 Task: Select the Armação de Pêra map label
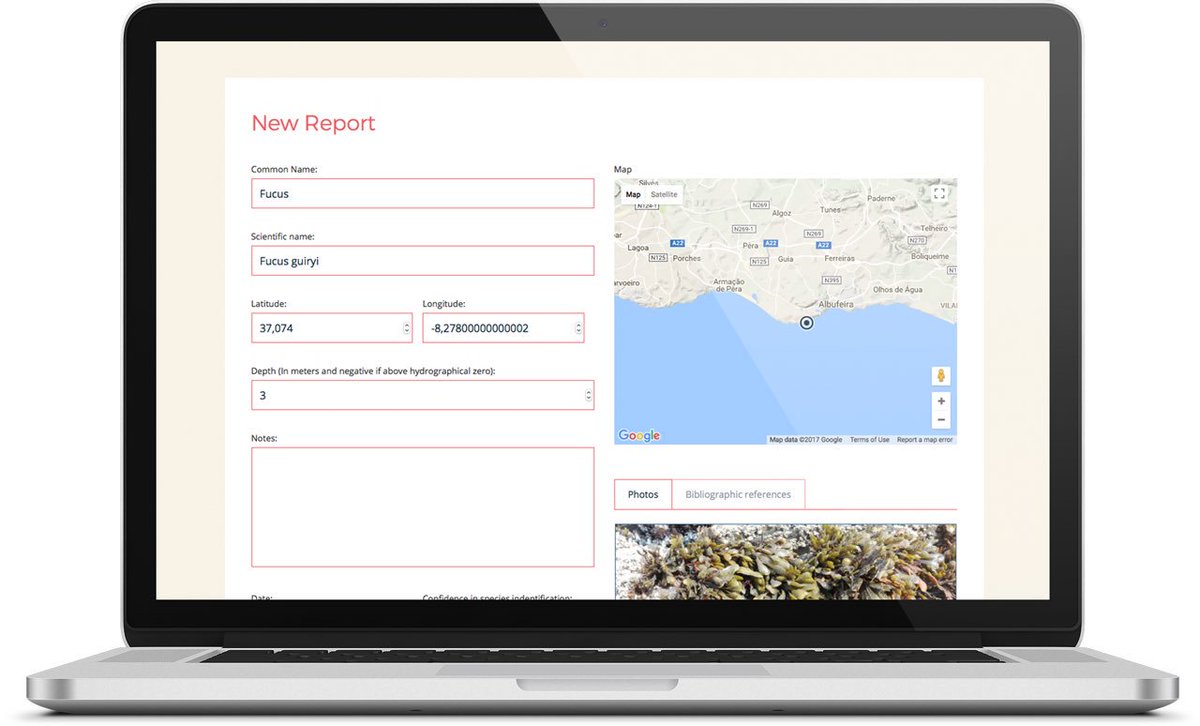click(x=728, y=287)
